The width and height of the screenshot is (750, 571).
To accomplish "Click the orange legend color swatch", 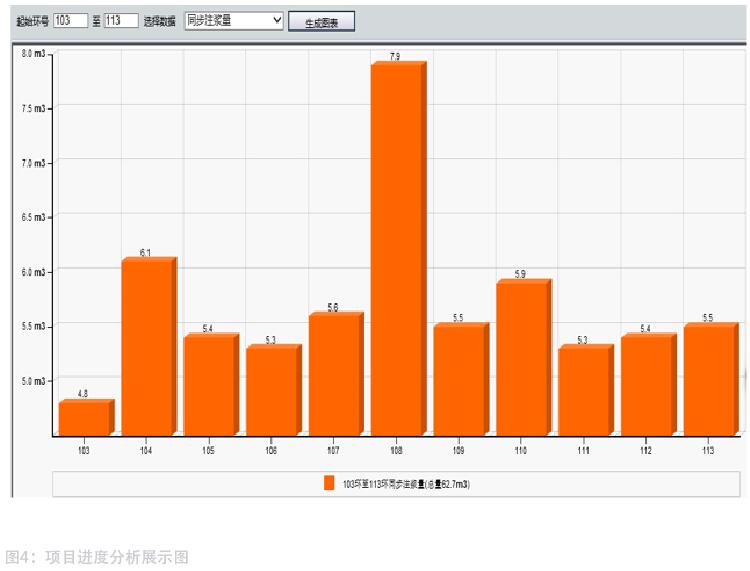I will point(329,483).
